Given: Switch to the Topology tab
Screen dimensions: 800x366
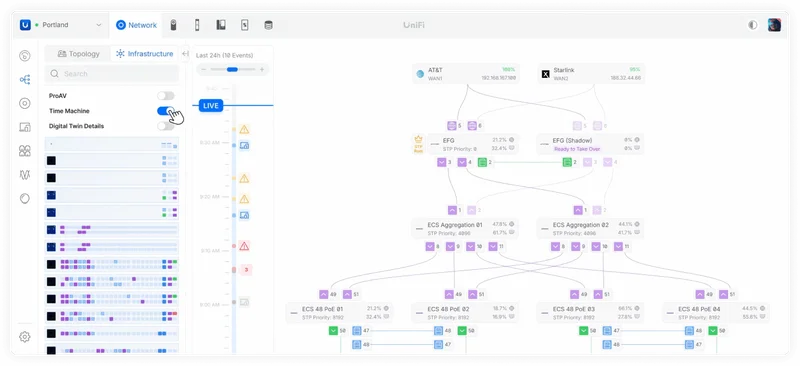Looking at the screenshot, I should pos(78,54).
